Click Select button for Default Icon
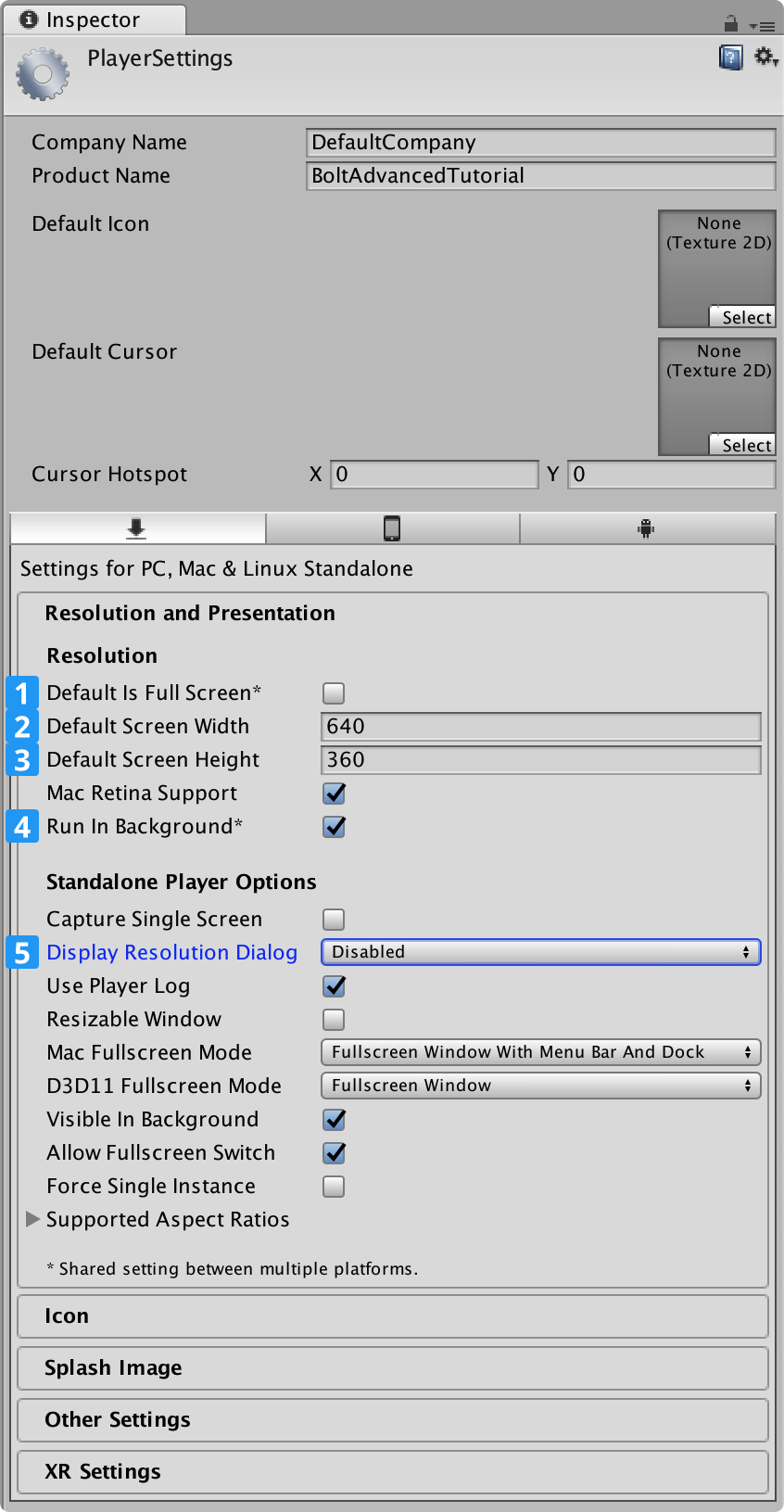 click(x=742, y=317)
